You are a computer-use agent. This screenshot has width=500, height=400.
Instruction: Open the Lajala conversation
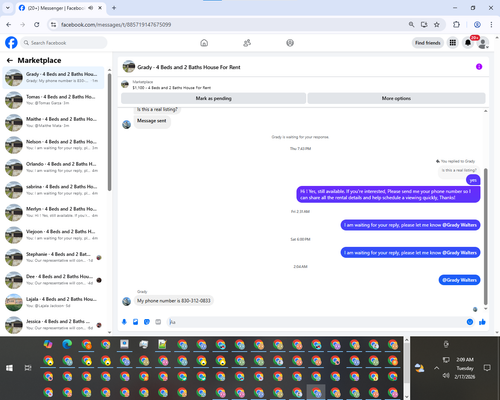53,302
